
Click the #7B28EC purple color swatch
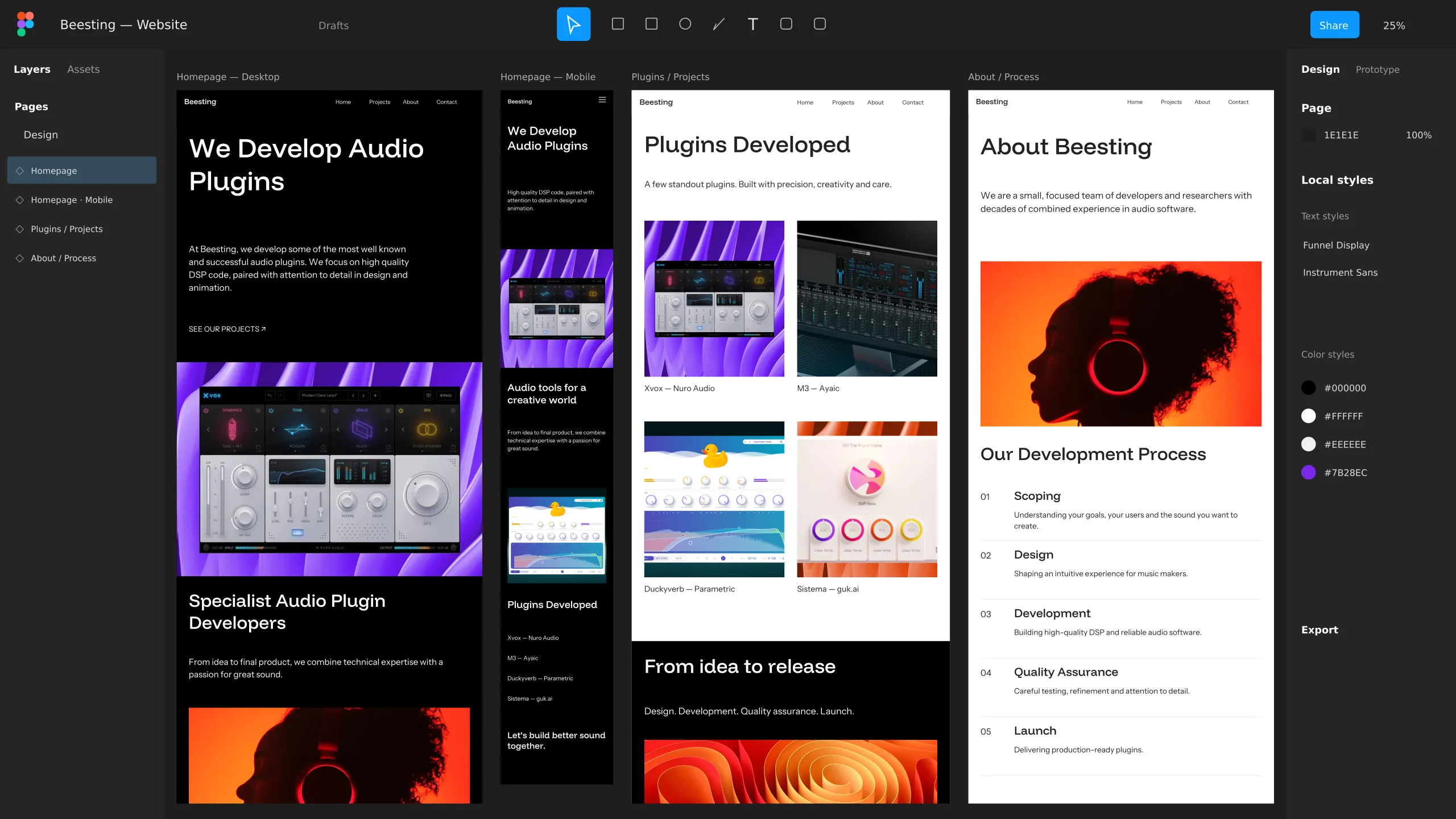1309,472
